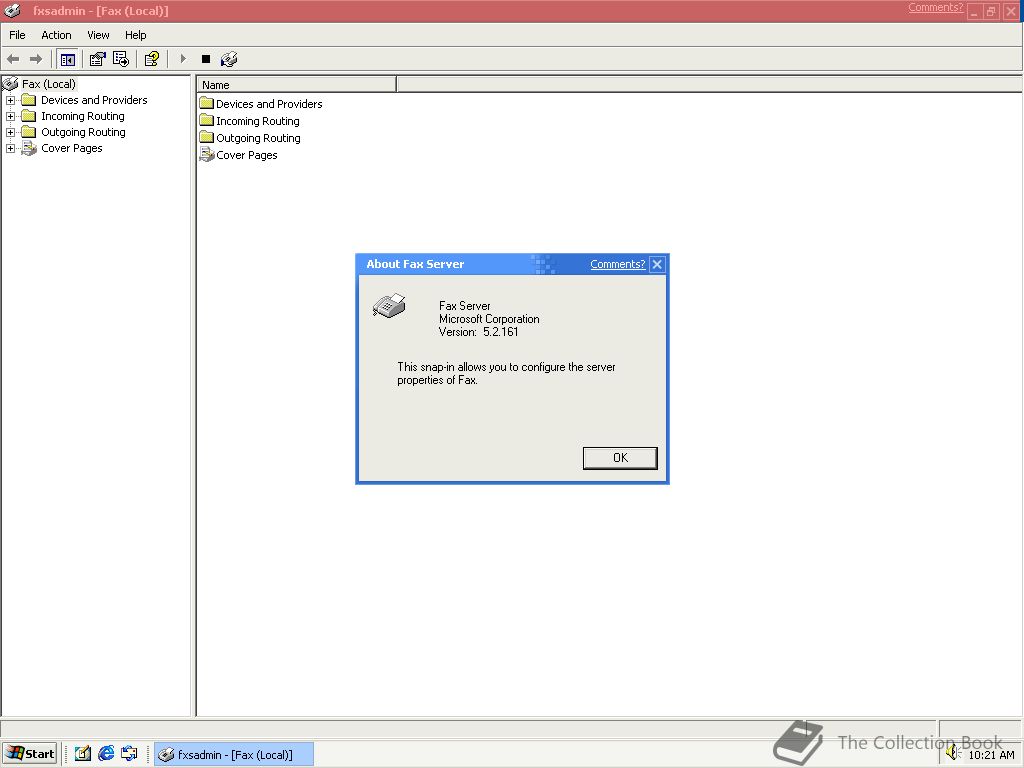Click the fxsadmin title bar fax icon
The width and height of the screenshot is (1024, 768).
tap(12, 10)
